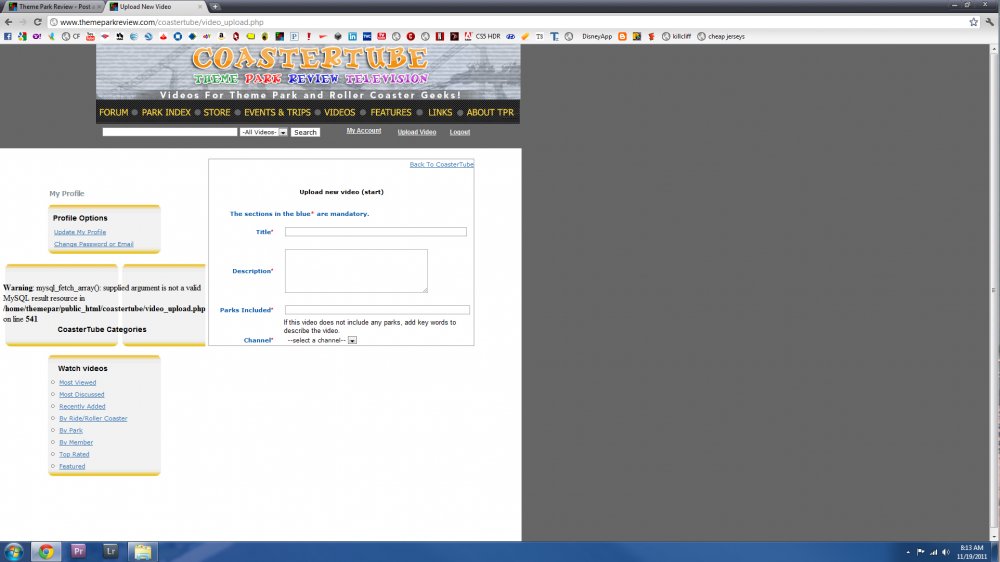Viewport: 1000px width, 562px height.
Task: Focus the Description text area
Action: (x=356, y=270)
